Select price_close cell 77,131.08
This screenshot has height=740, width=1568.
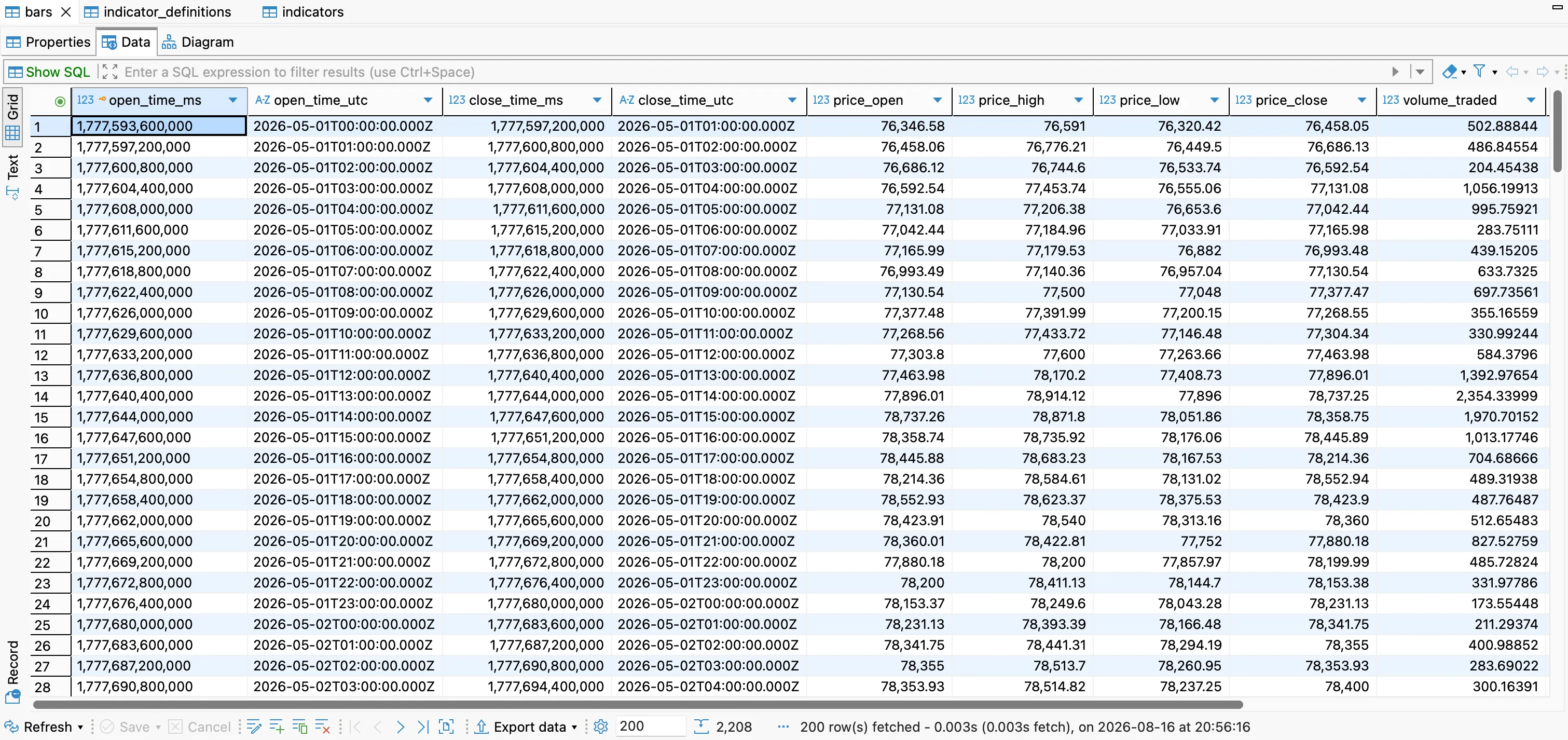point(1303,189)
